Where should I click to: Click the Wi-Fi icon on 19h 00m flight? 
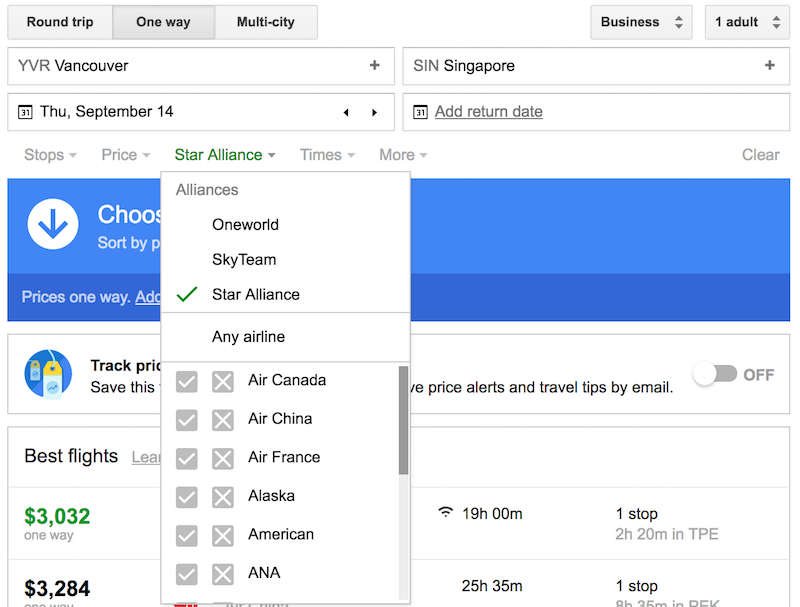[445, 512]
